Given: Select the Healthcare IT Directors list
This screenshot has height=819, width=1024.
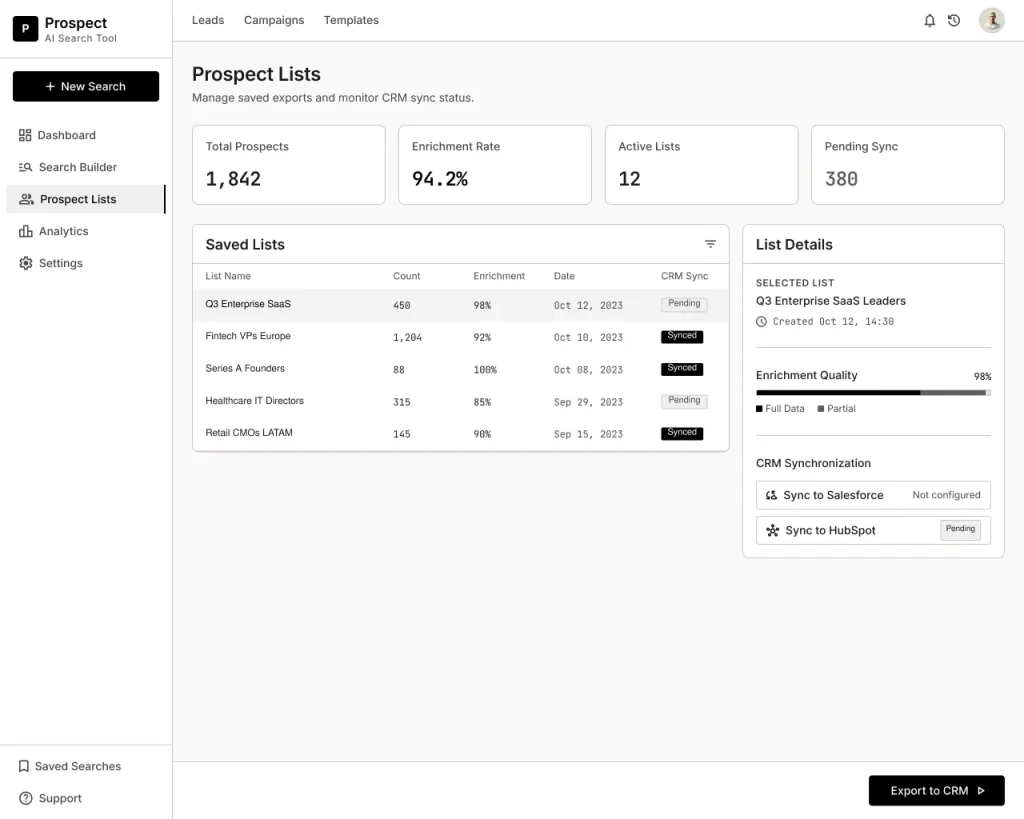Looking at the screenshot, I should pyautogui.click(x=460, y=402).
